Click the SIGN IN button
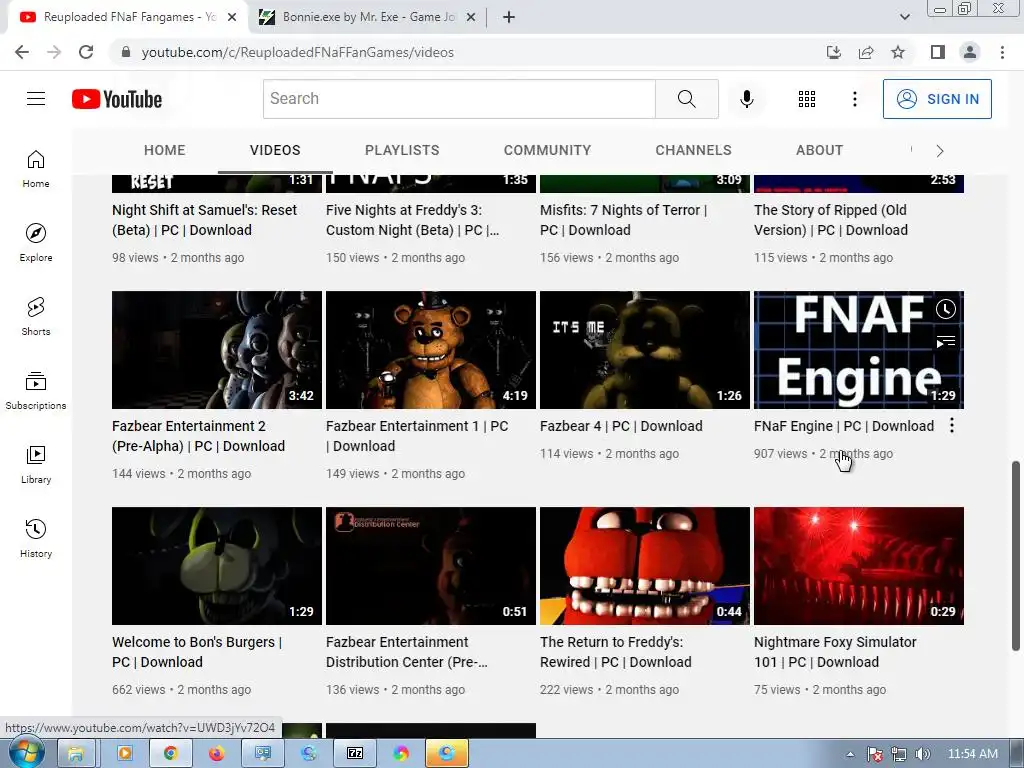The width and height of the screenshot is (1024, 768). tap(937, 99)
